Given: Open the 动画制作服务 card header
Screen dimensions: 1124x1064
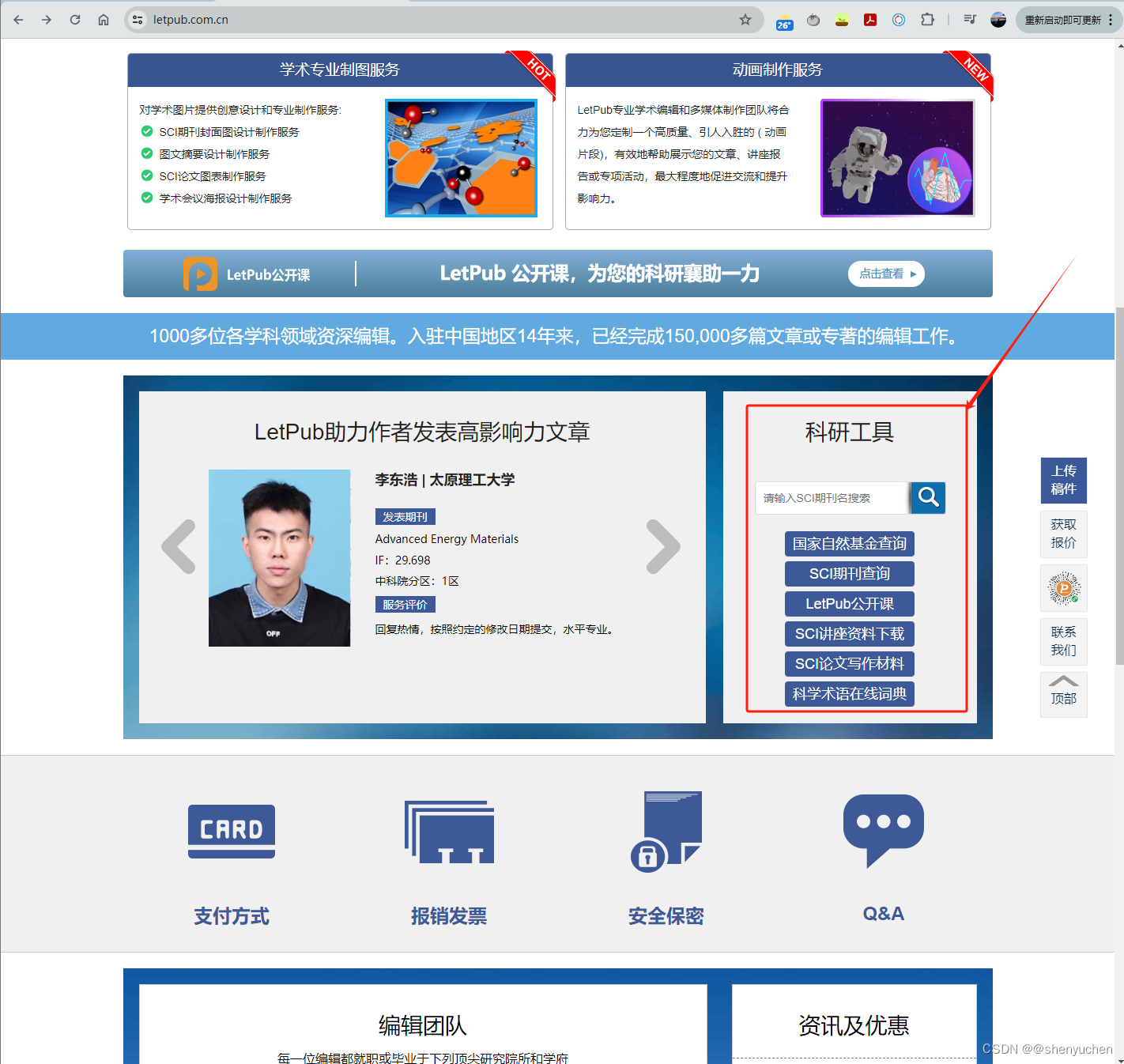Looking at the screenshot, I should 778,70.
